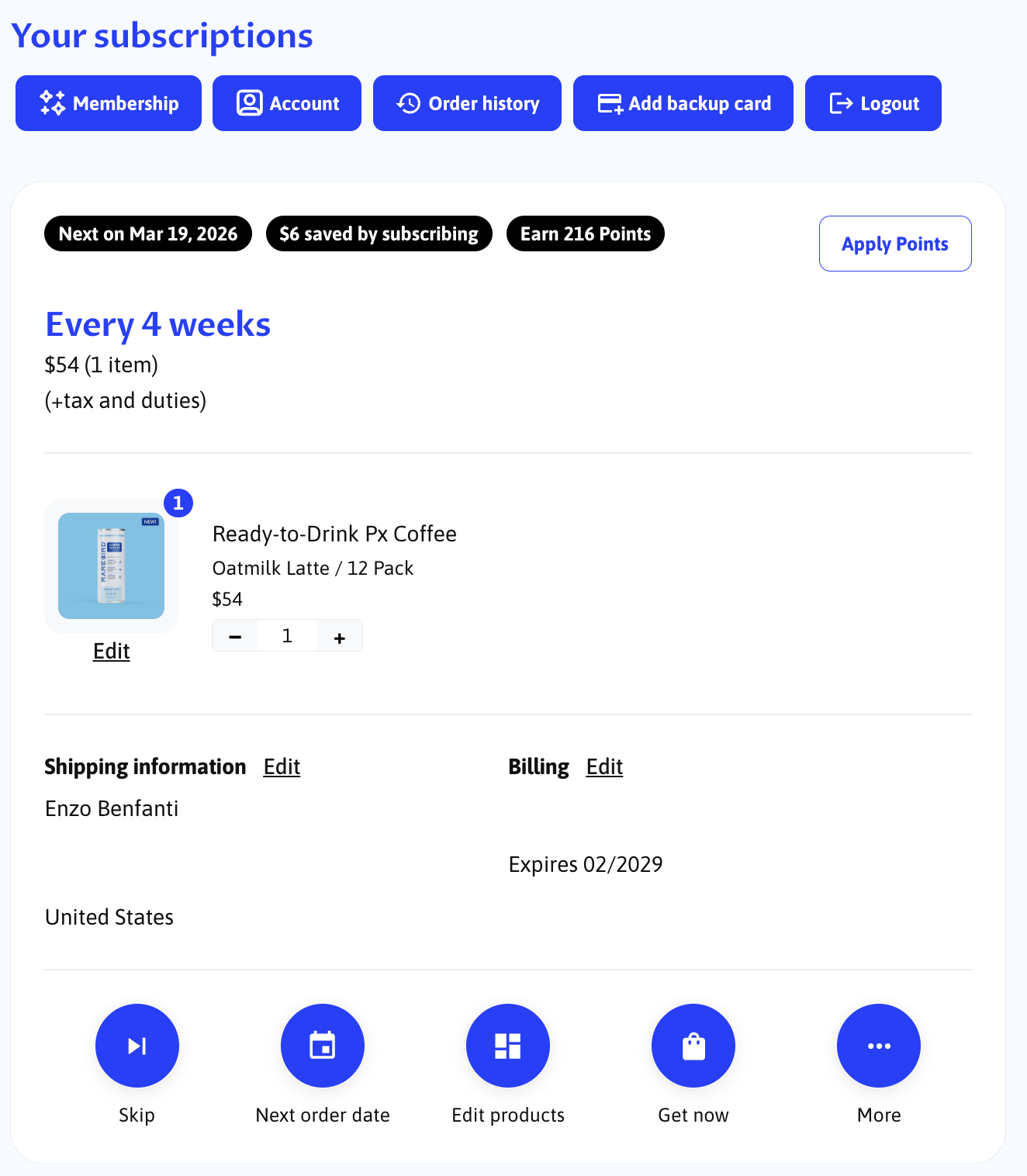Go to Account settings
This screenshot has height=1176, width=1027.
click(287, 103)
